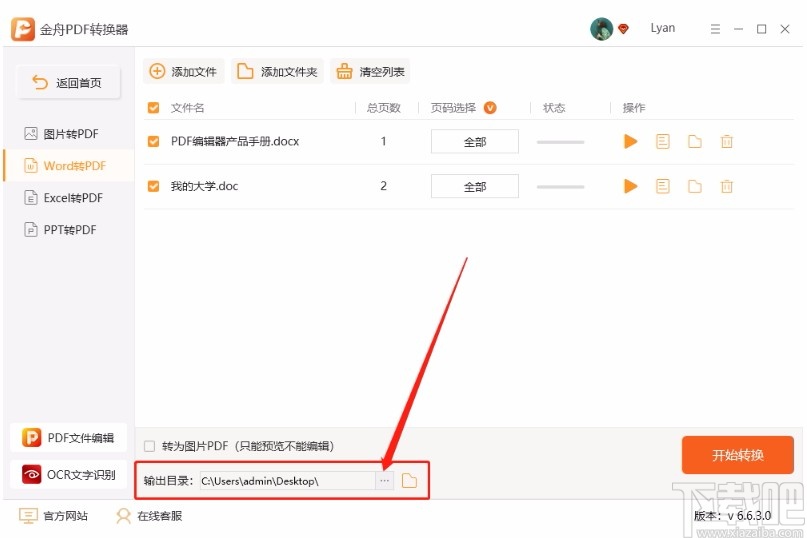Select file name 我的大学.doc
807x538 pixels.
tap(204, 186)
